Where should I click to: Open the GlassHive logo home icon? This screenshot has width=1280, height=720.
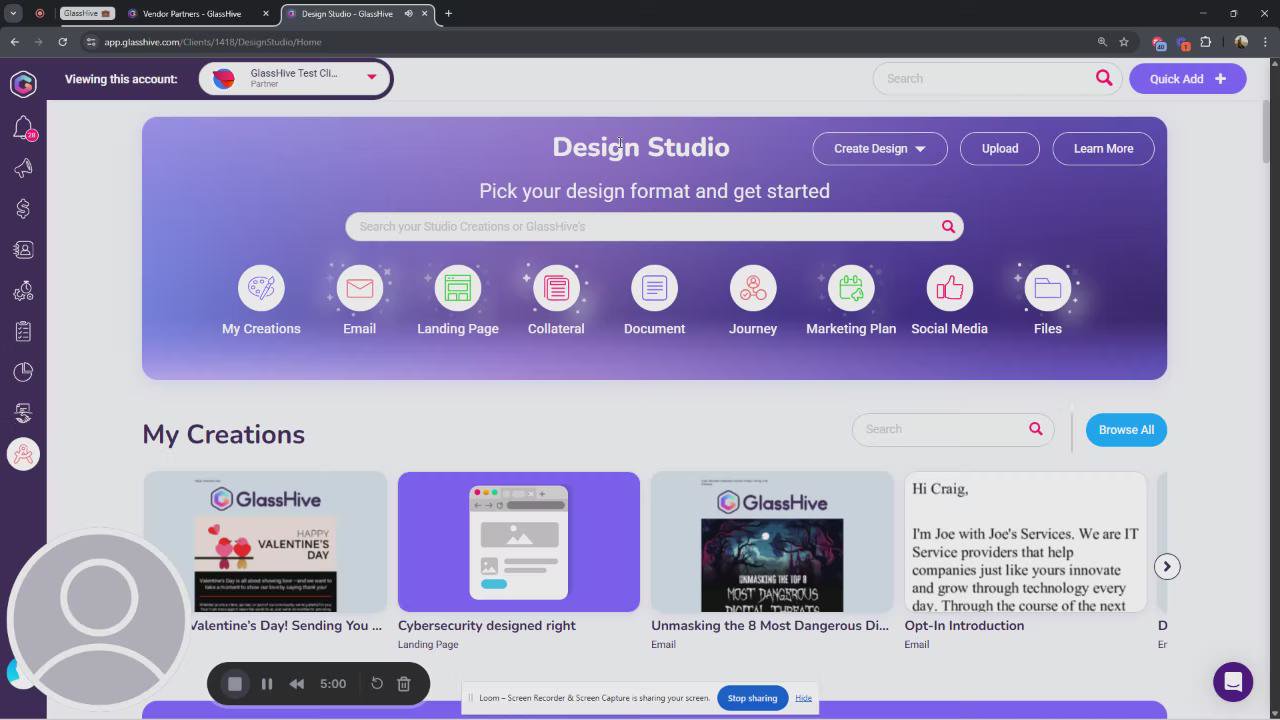pyautogui.click(x=23, y=85)
